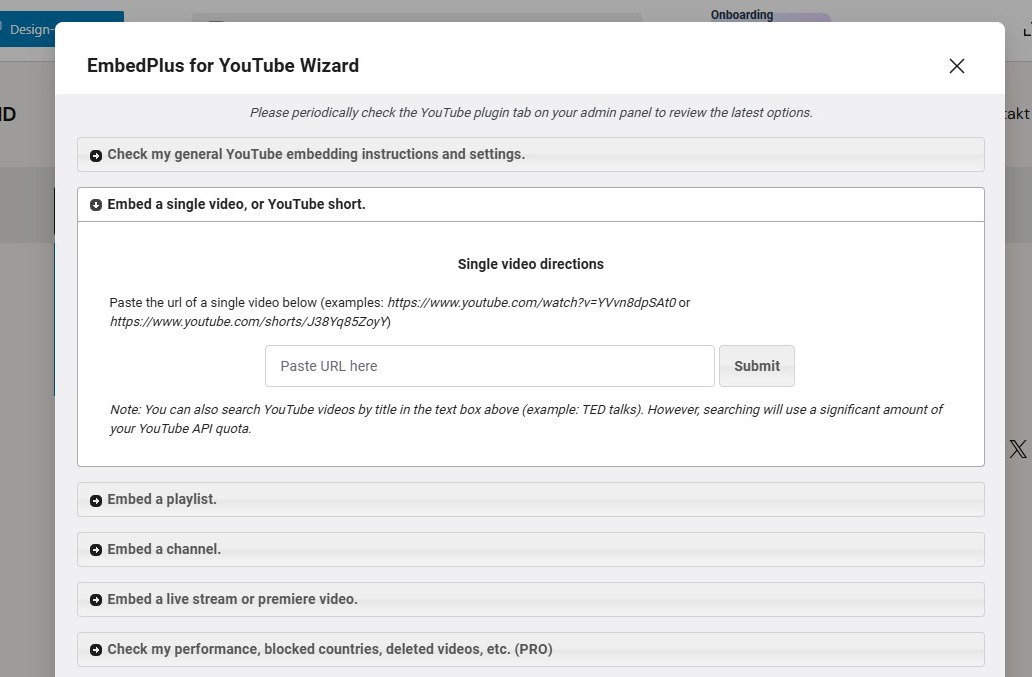This screenshot has width=1032, height=677.
Task: Click the 'Please periodically check the YouTube plugin' notice
Action: (531, 113)
